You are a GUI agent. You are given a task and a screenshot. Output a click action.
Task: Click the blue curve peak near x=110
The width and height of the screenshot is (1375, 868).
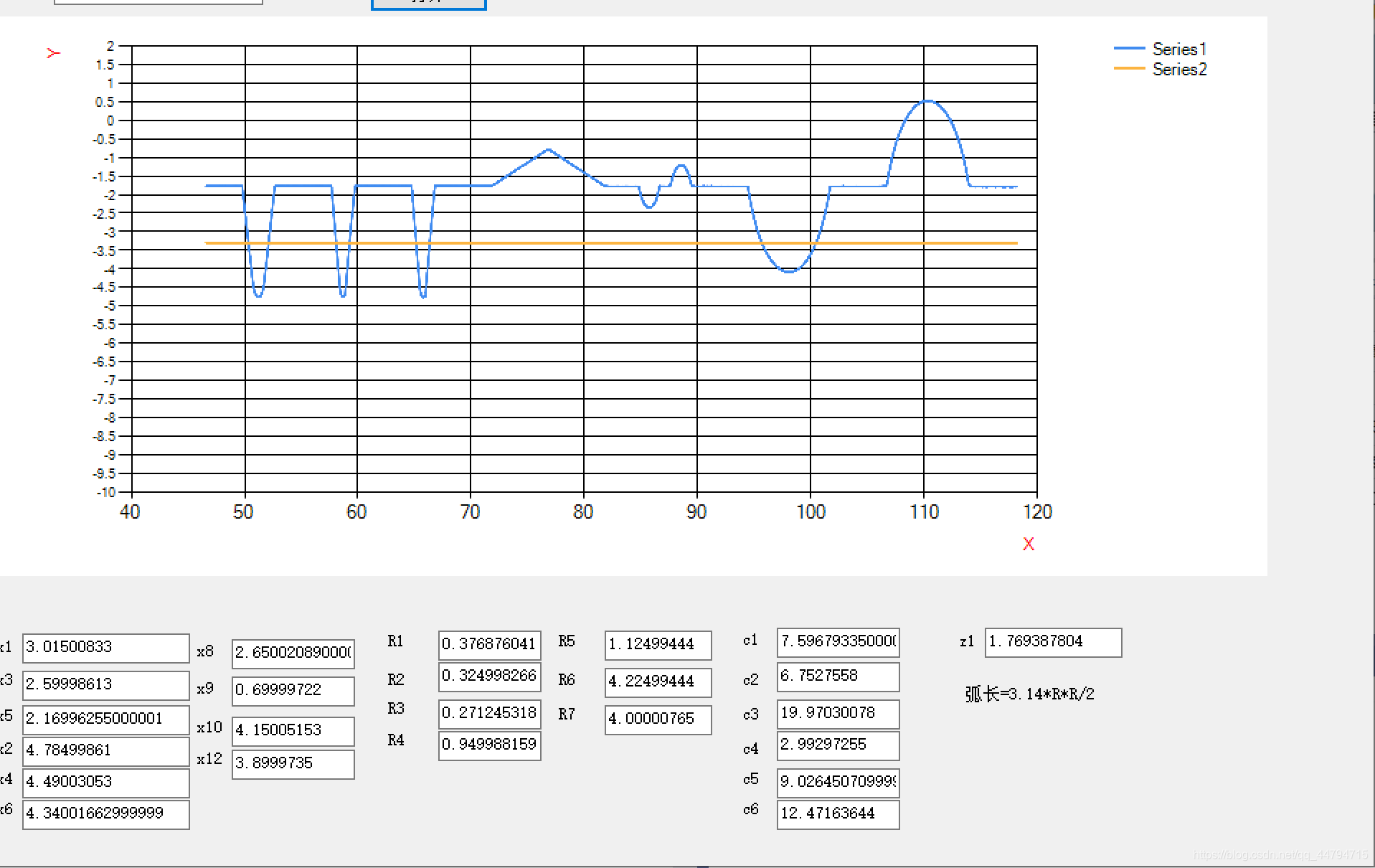pos(927,101)
